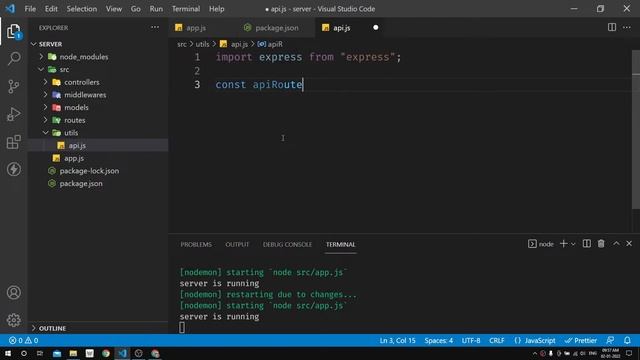This screenshot has width=640, height=360.
Task: Open the View menu
Action: coord(113,9)
